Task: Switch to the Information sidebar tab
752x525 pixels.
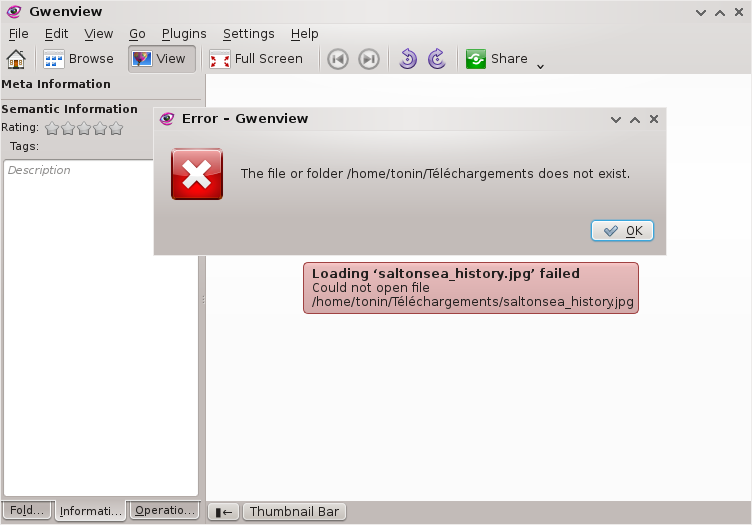Action: coord(90,511)
